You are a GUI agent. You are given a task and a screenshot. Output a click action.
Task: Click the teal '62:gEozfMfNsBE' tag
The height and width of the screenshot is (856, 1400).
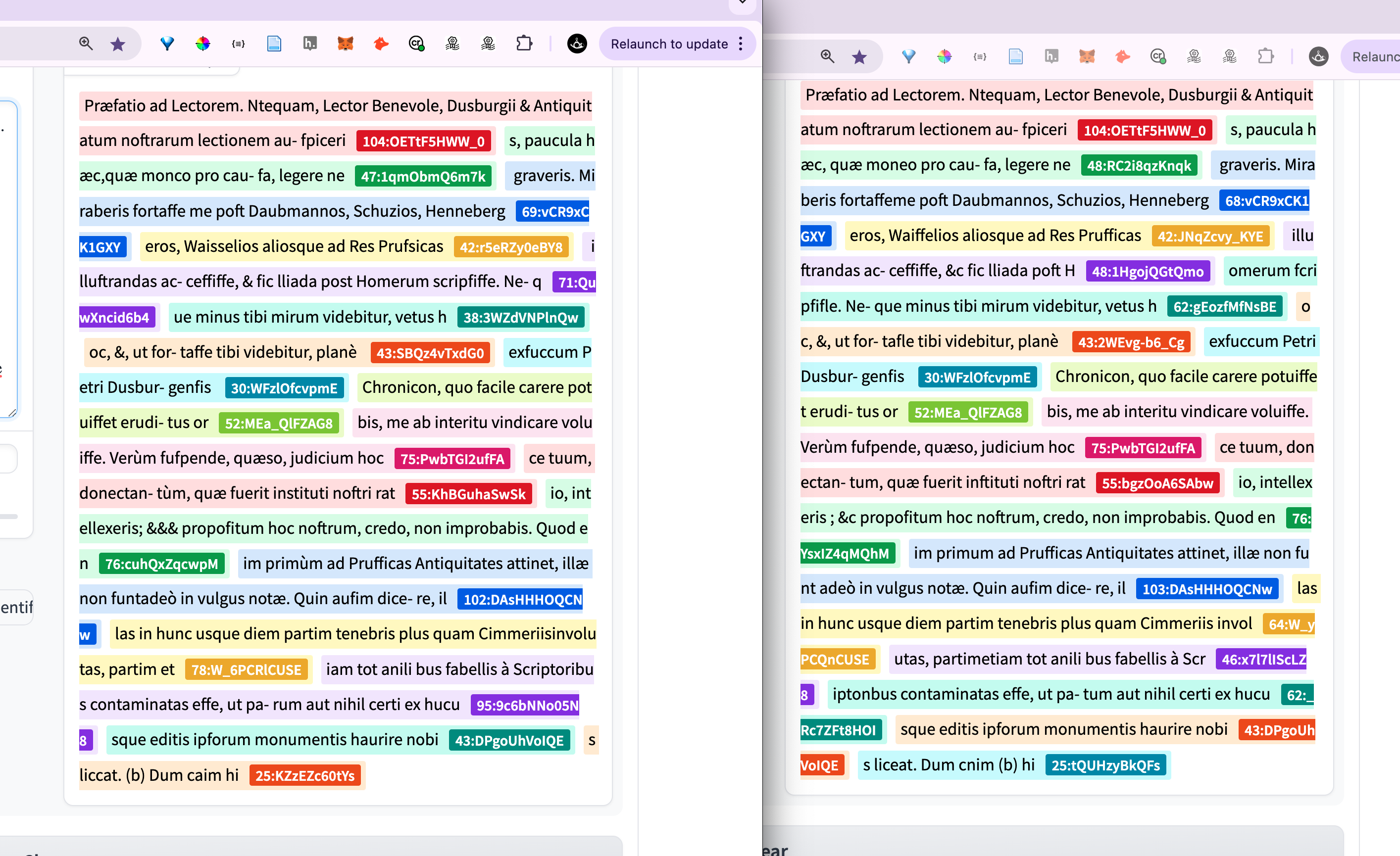[1225, 307]
